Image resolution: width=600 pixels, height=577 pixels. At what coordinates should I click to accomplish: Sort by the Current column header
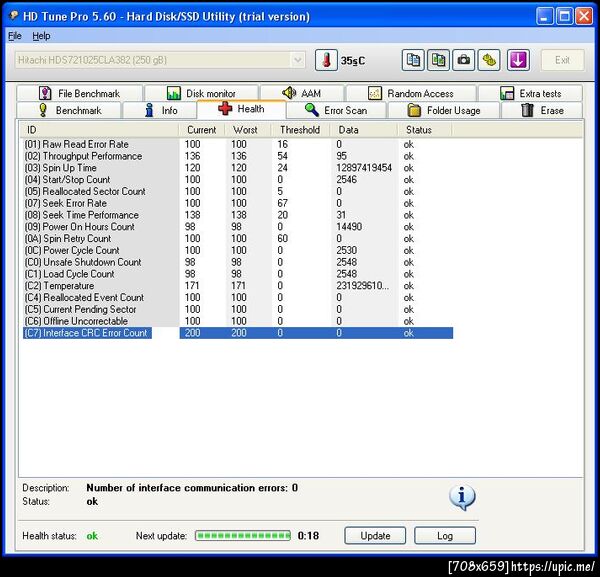[x=202, y=130]
